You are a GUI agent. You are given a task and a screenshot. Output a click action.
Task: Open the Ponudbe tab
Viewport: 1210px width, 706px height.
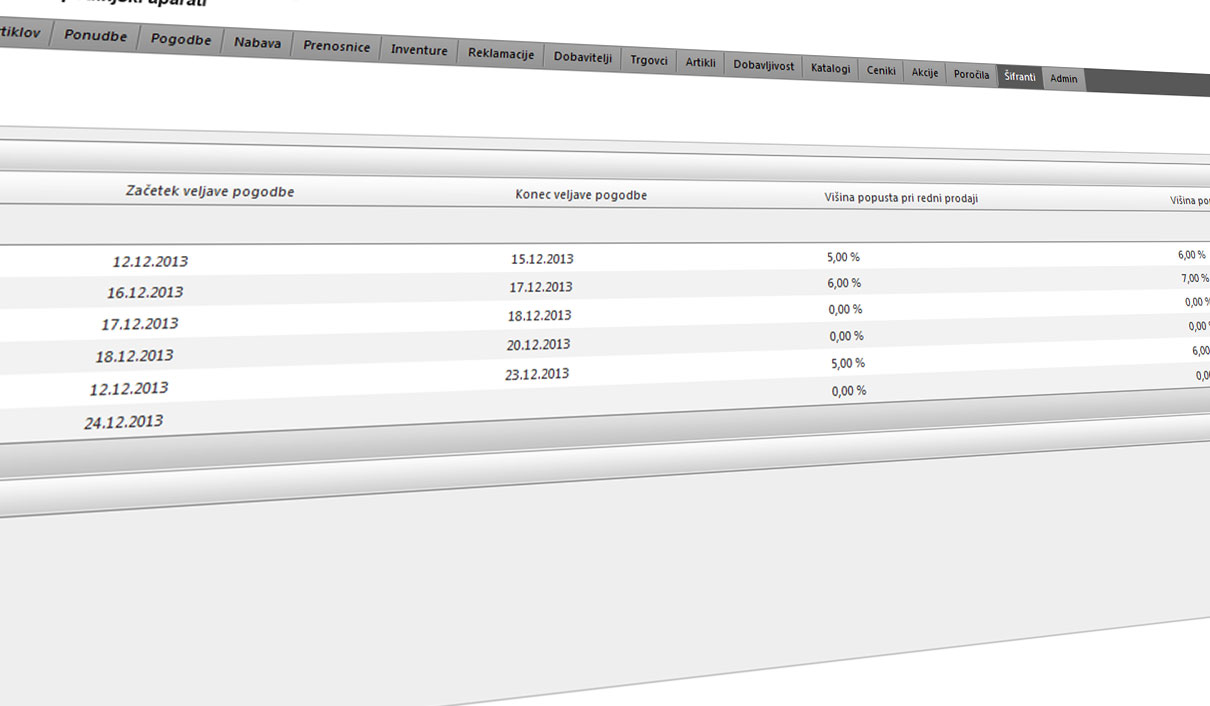coord(95,36)
